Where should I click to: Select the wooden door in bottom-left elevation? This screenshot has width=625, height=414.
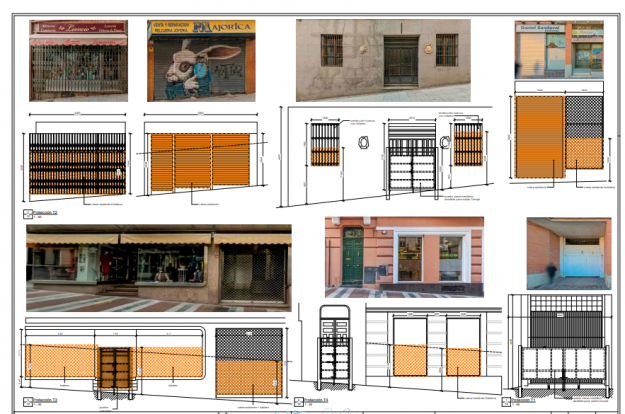pyautogui.click(x=115, y=367)
